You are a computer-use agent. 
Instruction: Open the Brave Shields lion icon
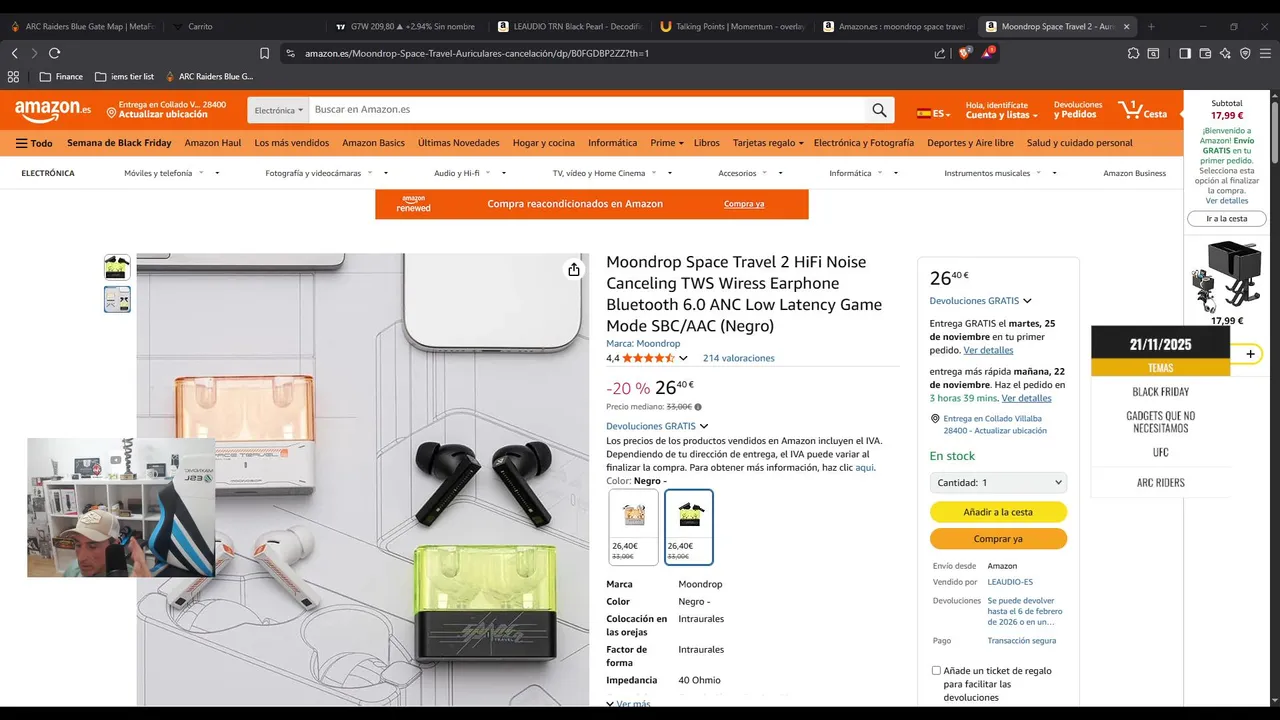tap(964, 53)
